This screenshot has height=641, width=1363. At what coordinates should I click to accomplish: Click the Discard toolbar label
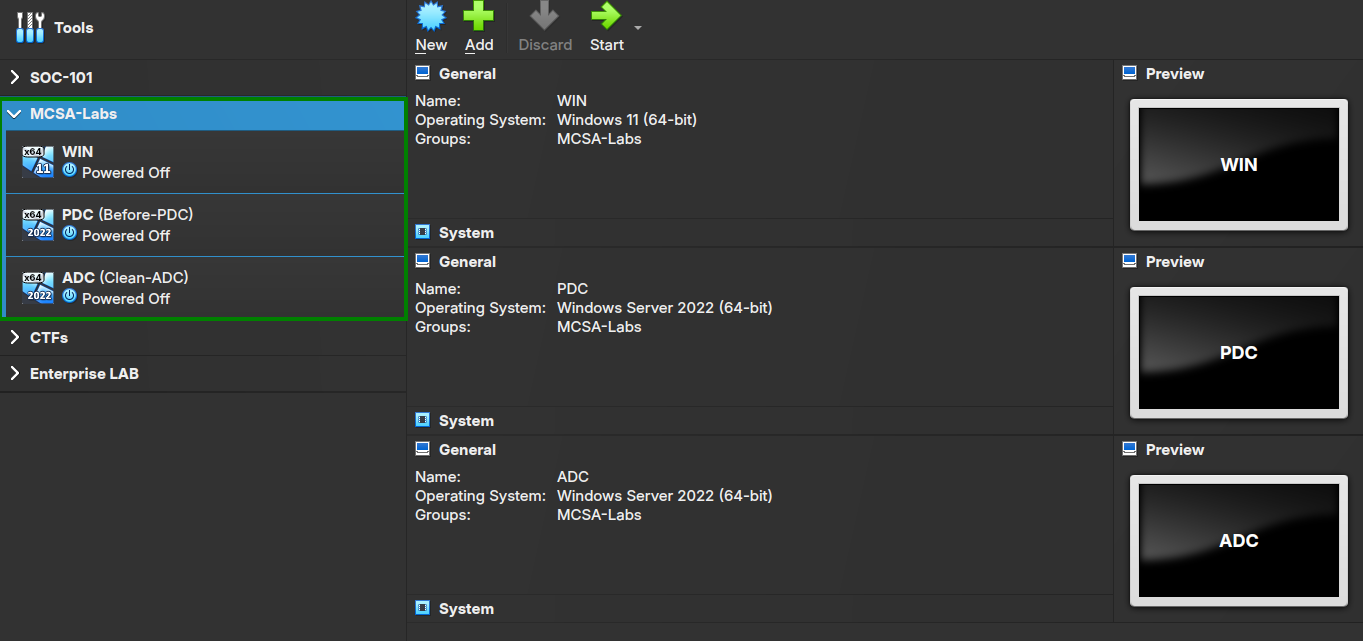(545, 45)
